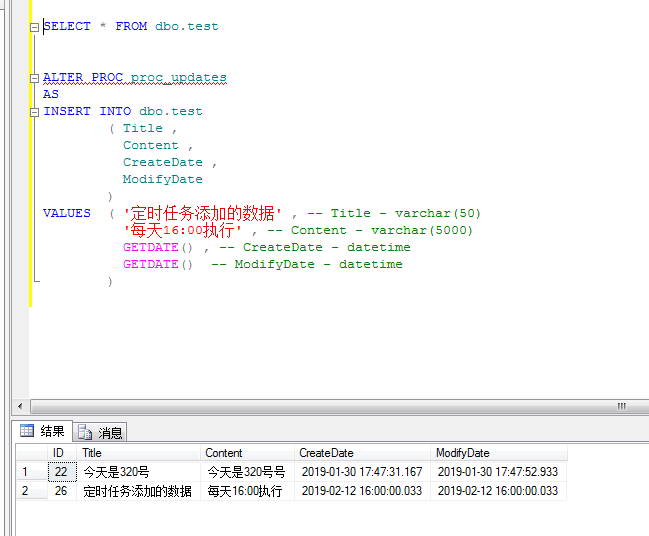The height and width of the screenshot is (536, 649).
Task: Click the editor horizontal scrollbar thumb
Action: coord(340,406)
